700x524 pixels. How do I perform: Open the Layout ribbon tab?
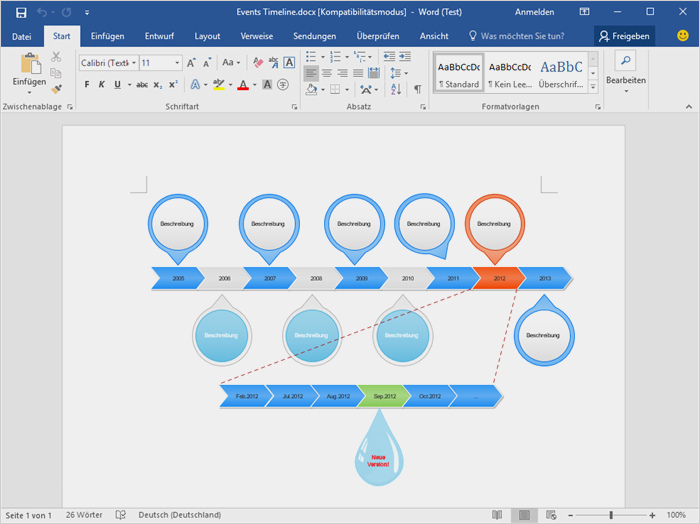pyautogui.click(x=207, y=36)
